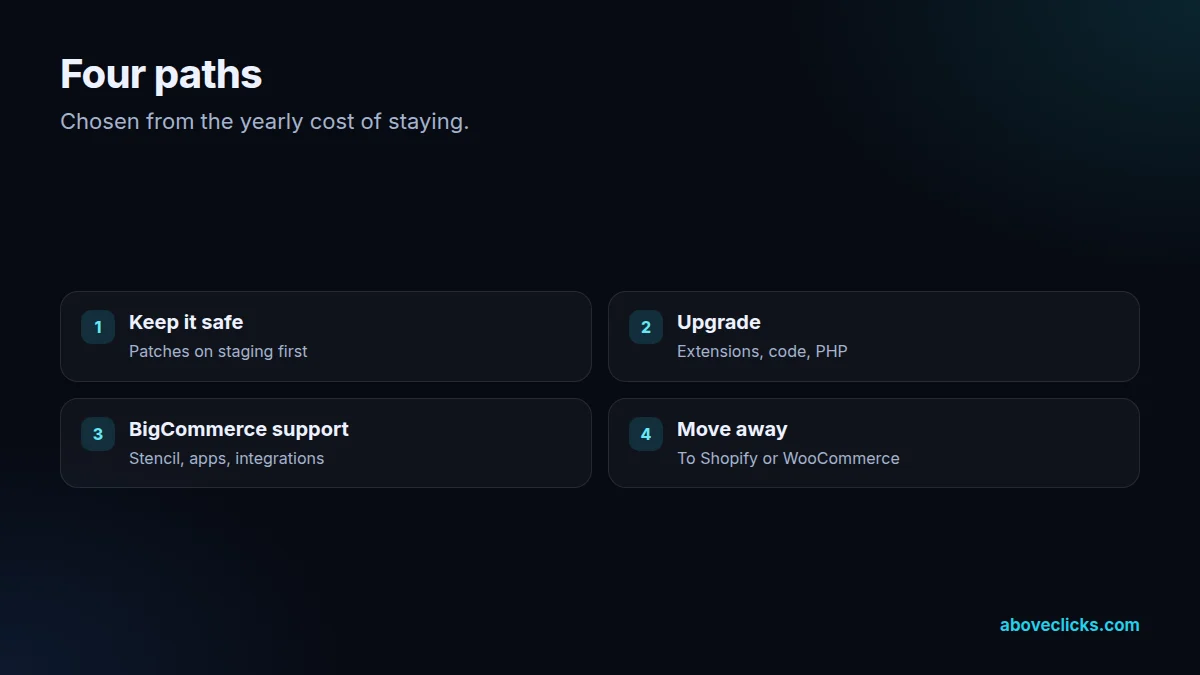Select the Upgrade card

874,336
